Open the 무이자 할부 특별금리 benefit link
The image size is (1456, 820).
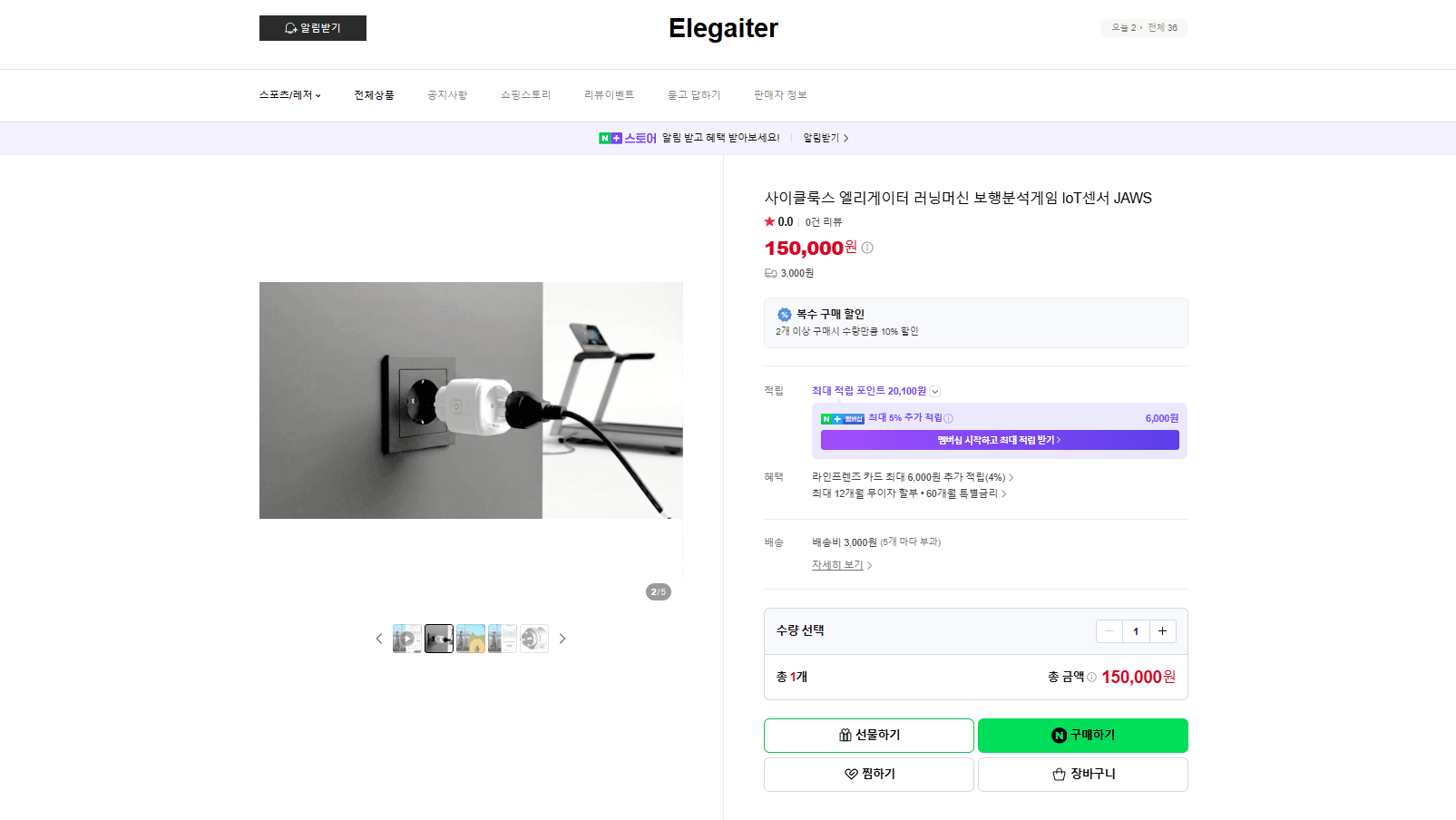point(909,493)
